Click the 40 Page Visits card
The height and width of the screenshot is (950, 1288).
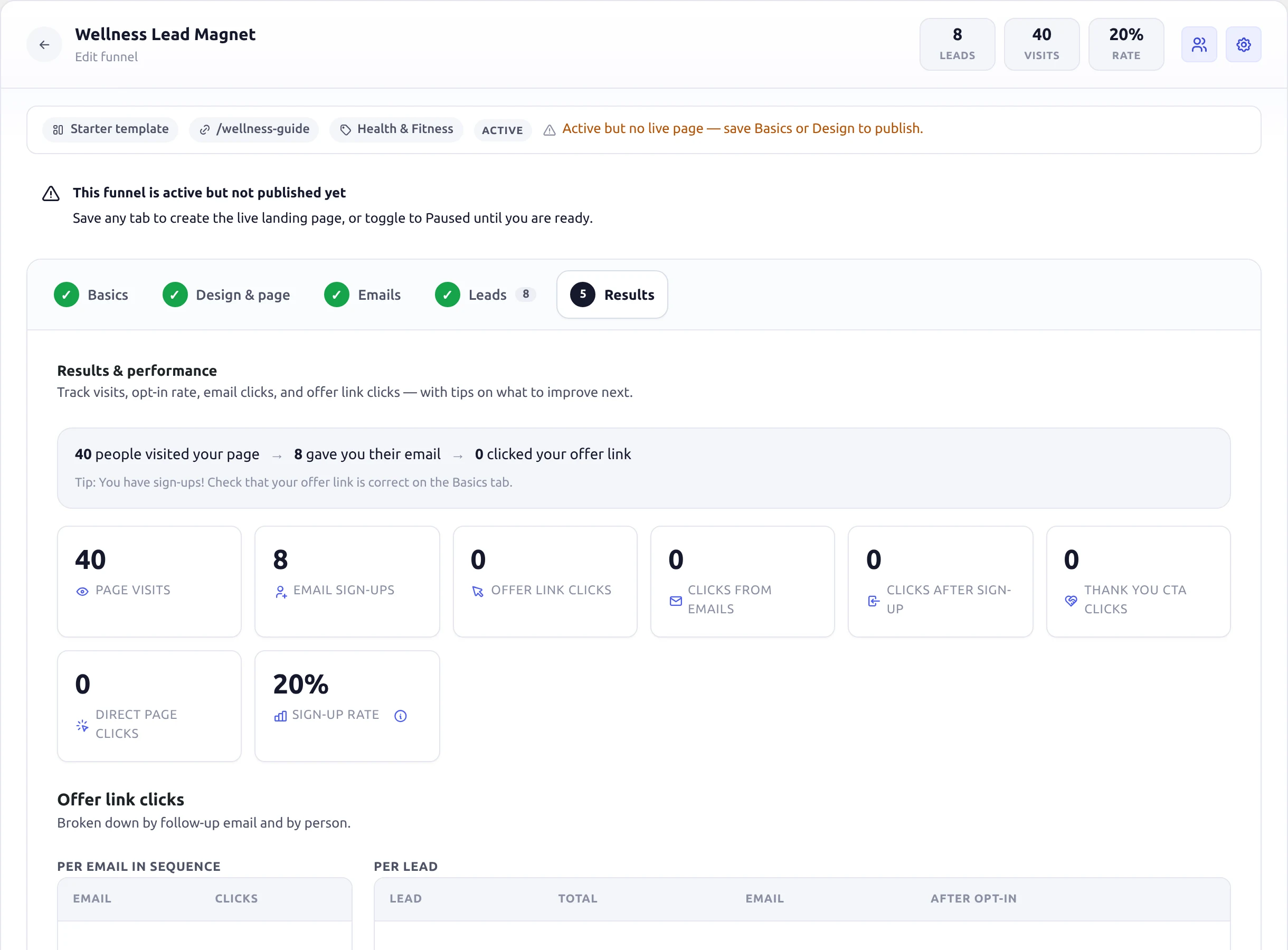tap(149, 582)
